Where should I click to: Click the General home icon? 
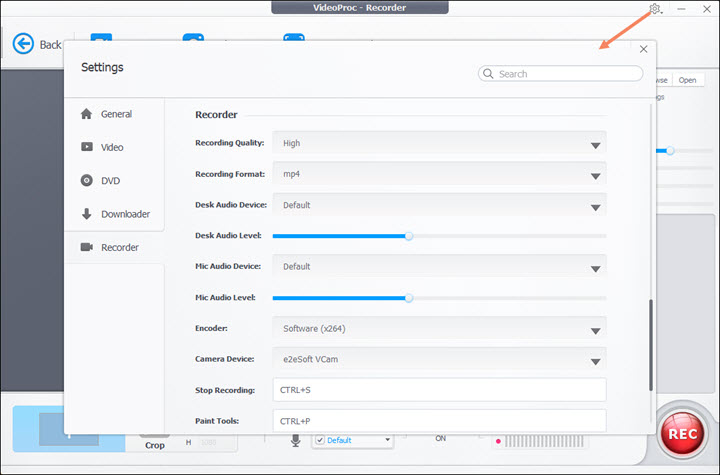click(x=86, y=113)
